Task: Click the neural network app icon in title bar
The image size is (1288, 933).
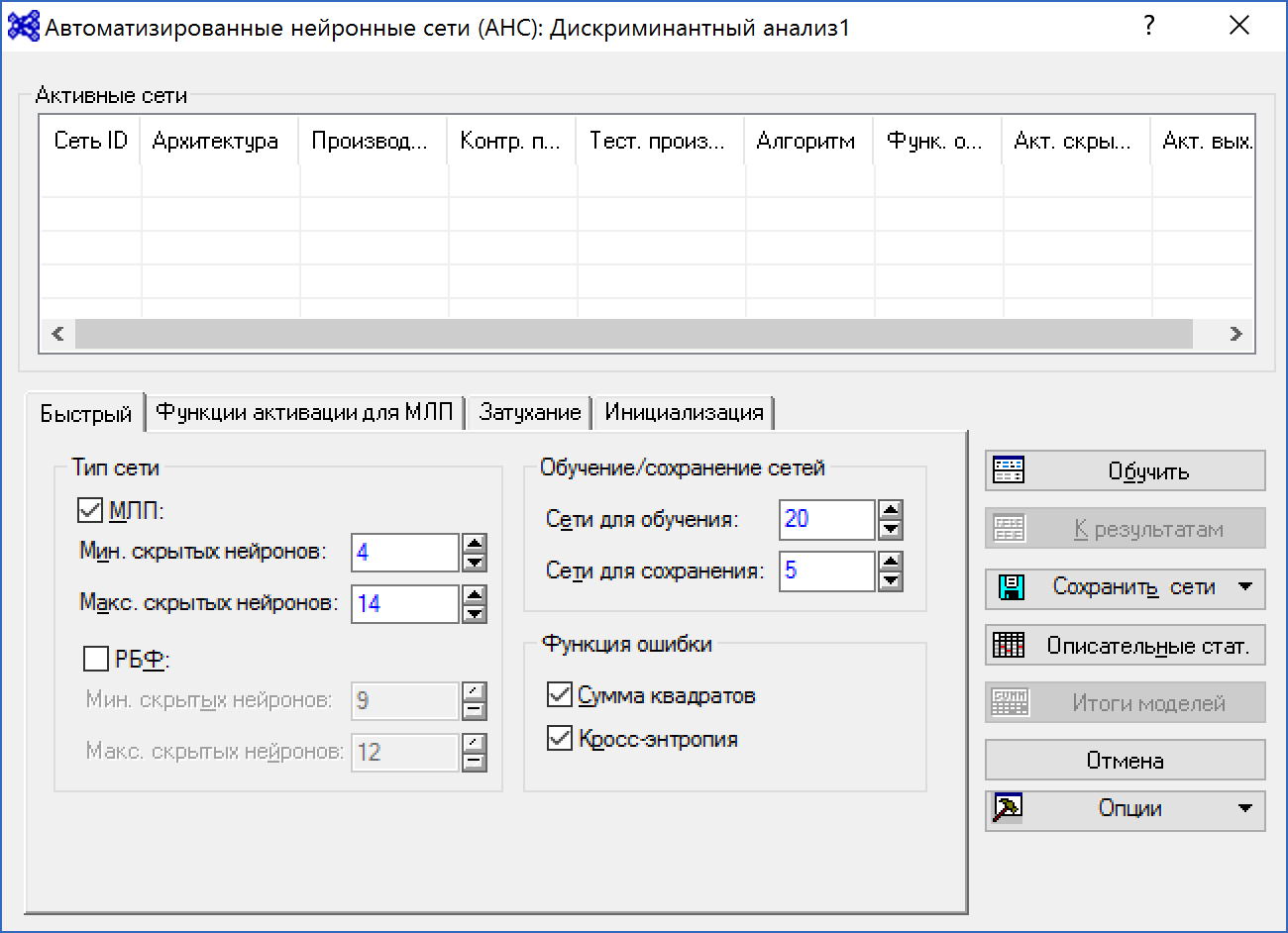Action: pos(23,27)
